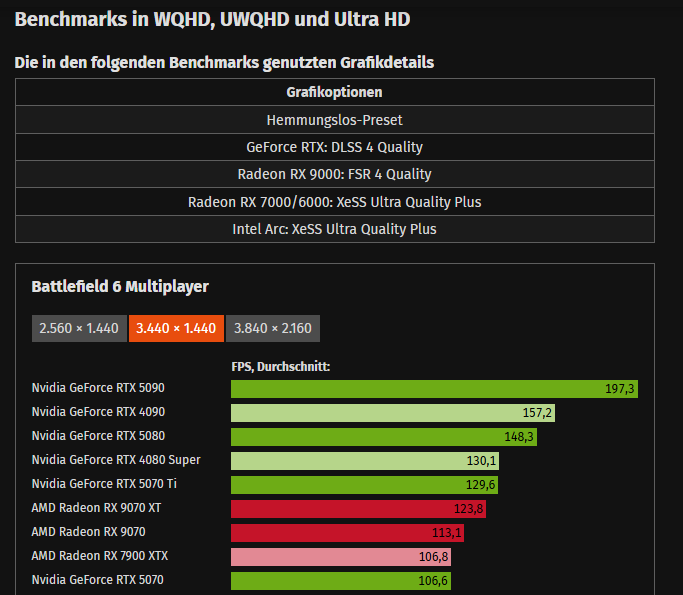Screen dimensions: 683x595
Task: Click the red 113,1 FPS bar
Action: pos(348,533)
